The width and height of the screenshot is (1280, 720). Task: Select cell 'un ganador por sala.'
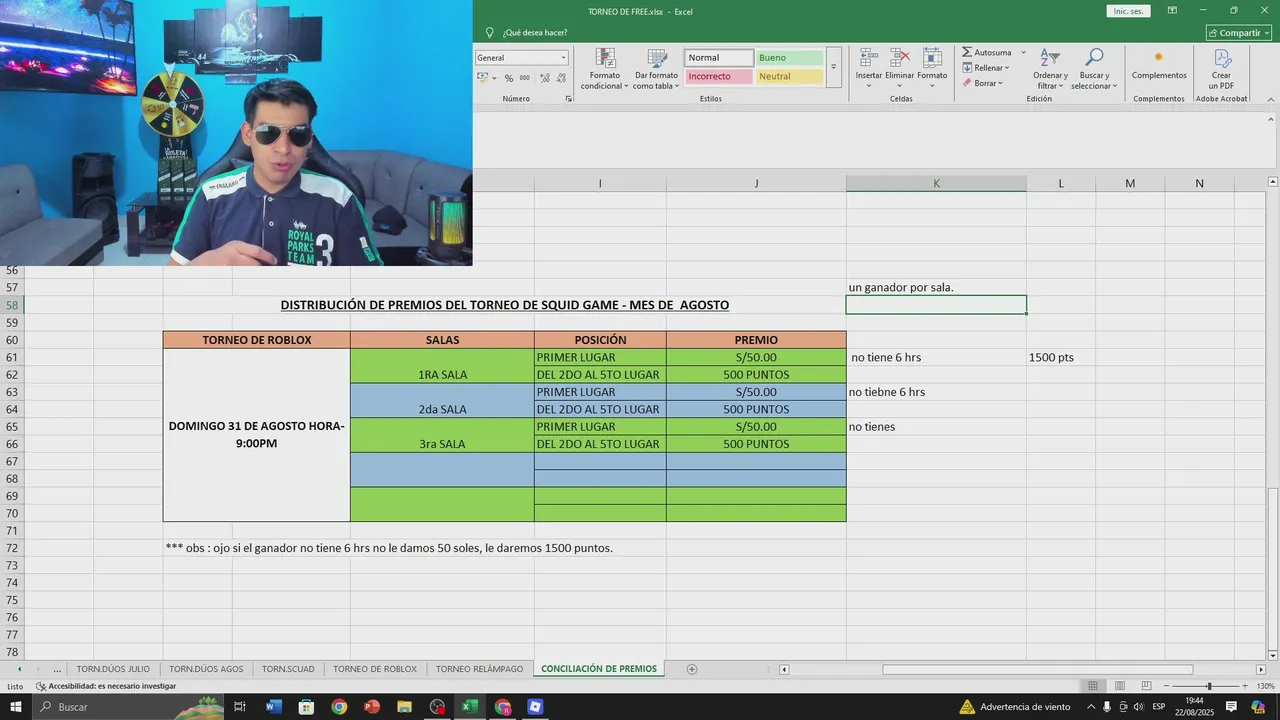point(936,288)
